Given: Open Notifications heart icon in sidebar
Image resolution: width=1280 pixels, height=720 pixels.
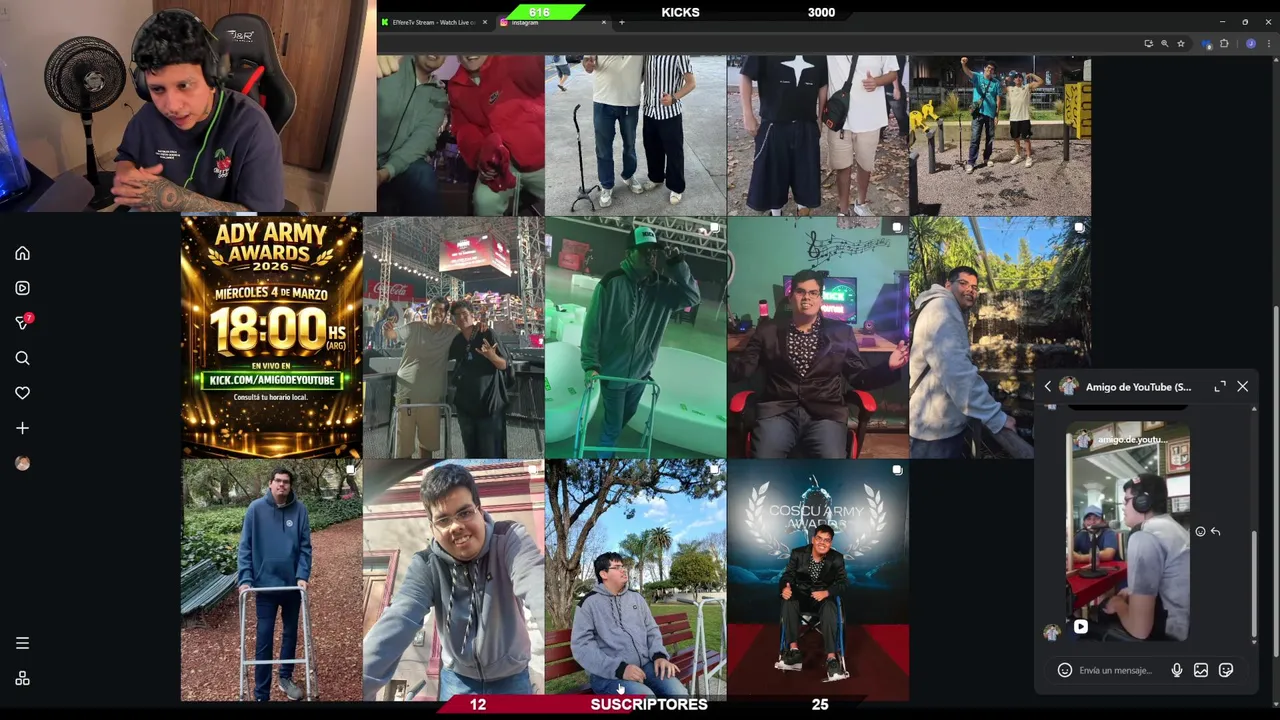Looking at the screenshot, I should pos(22,393).
